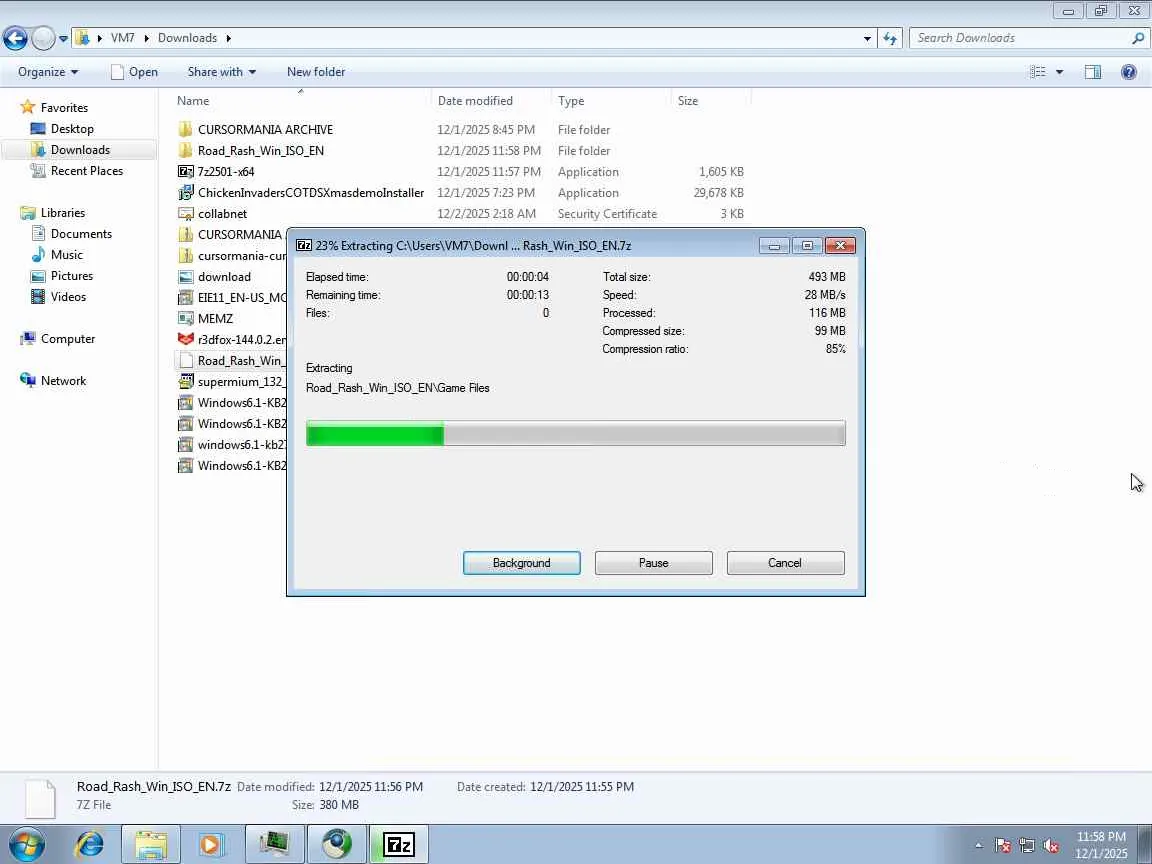This screenshot has height=864, width=1152.
Task: Select Computer in the navigation pane
Action: click(x=68, y=339)
